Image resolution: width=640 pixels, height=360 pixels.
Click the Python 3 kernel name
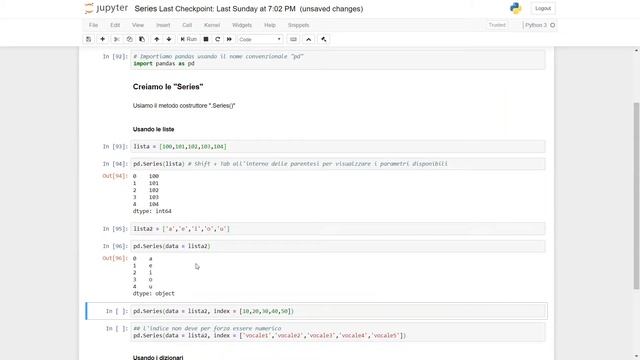click(x=536, y=25)
